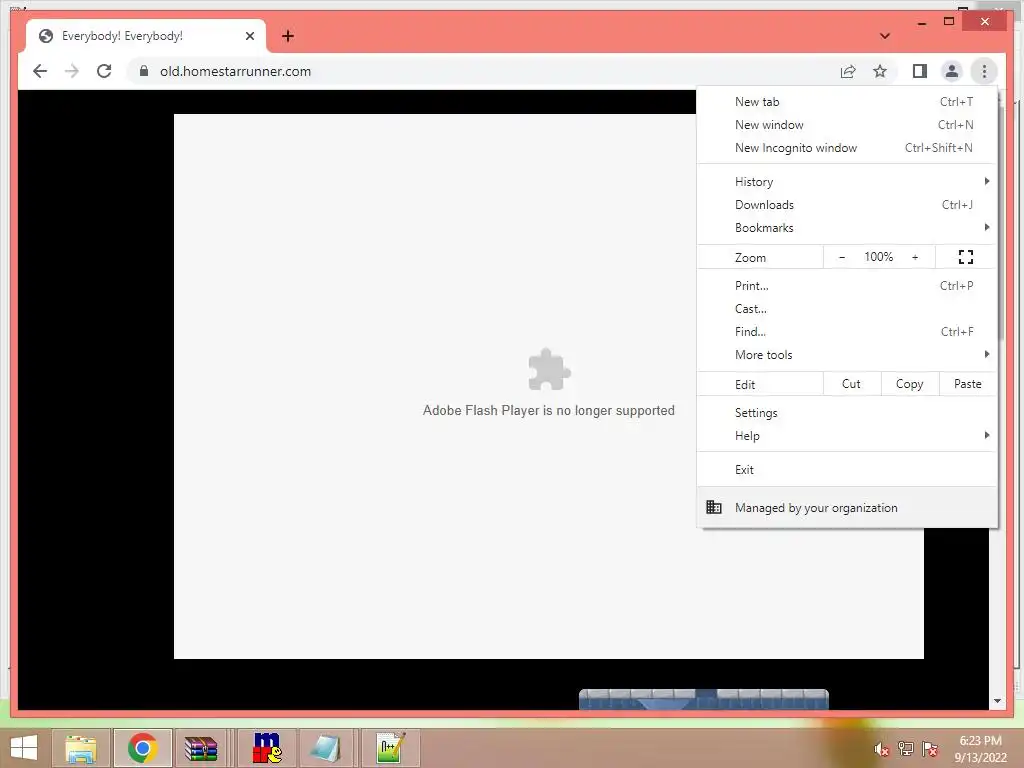Reload the current page
The width and height of the screenshot is (1024, 768).
pos(104,71)
